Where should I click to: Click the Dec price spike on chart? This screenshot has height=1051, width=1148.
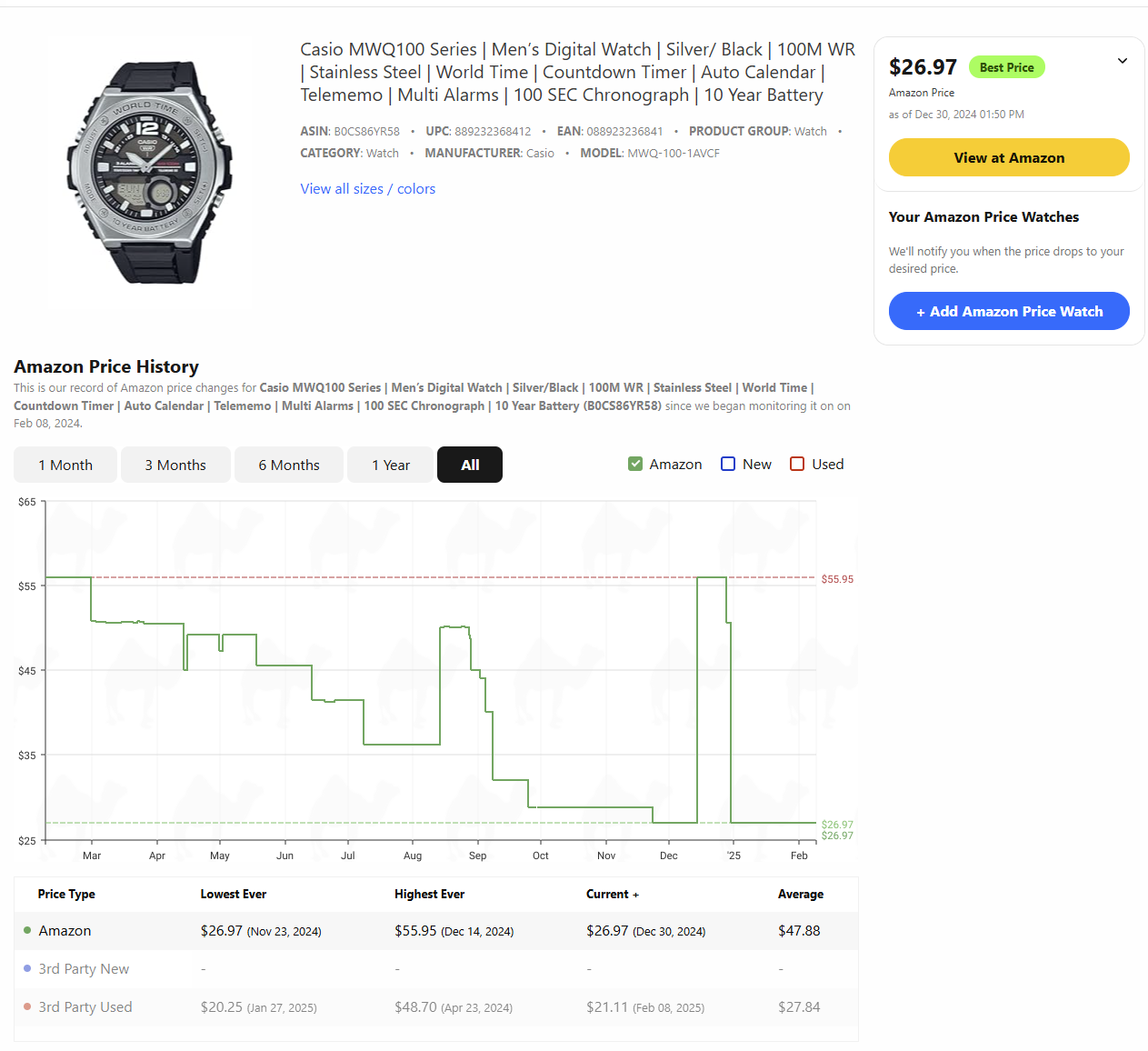pyautogui.click(x=712, y=578)
